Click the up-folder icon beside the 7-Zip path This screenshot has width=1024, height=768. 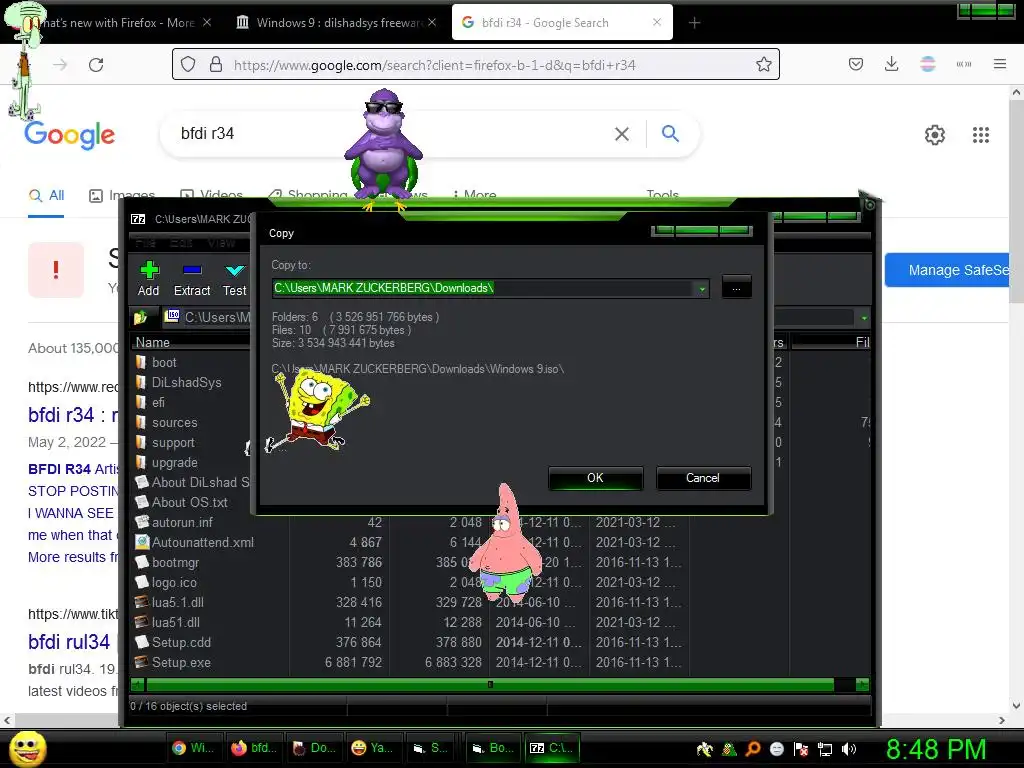[140, 317]
